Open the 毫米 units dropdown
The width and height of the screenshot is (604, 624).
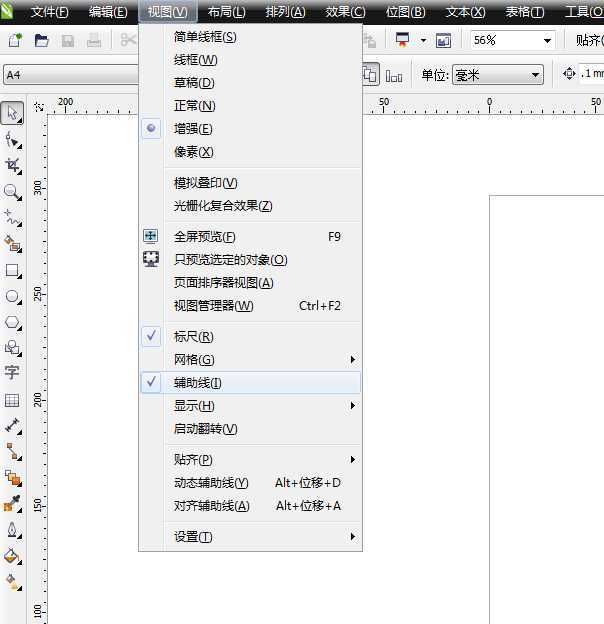pyautogui.click(x=536, y=75)
